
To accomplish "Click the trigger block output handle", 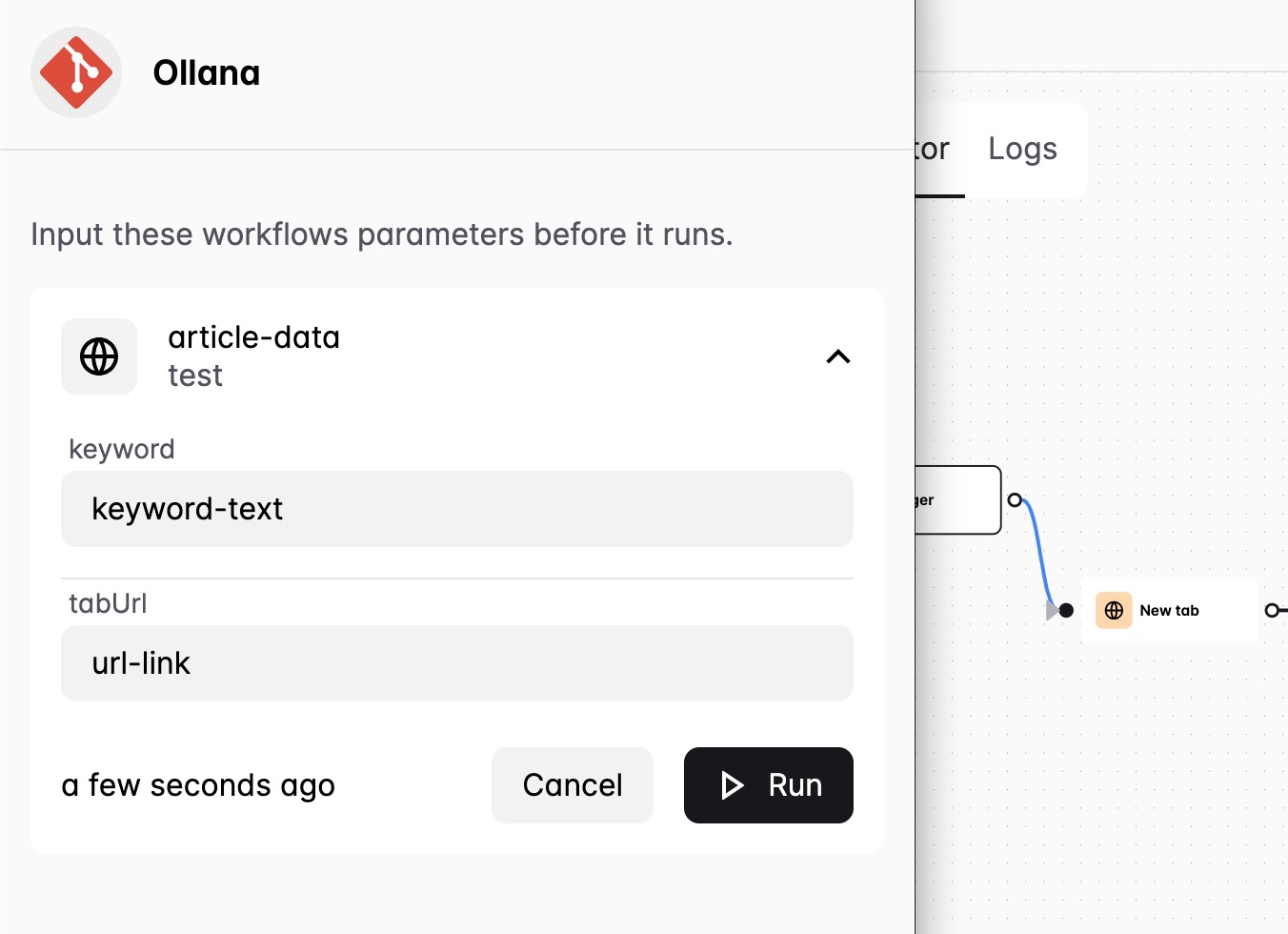I will (x=1015, y=499).
